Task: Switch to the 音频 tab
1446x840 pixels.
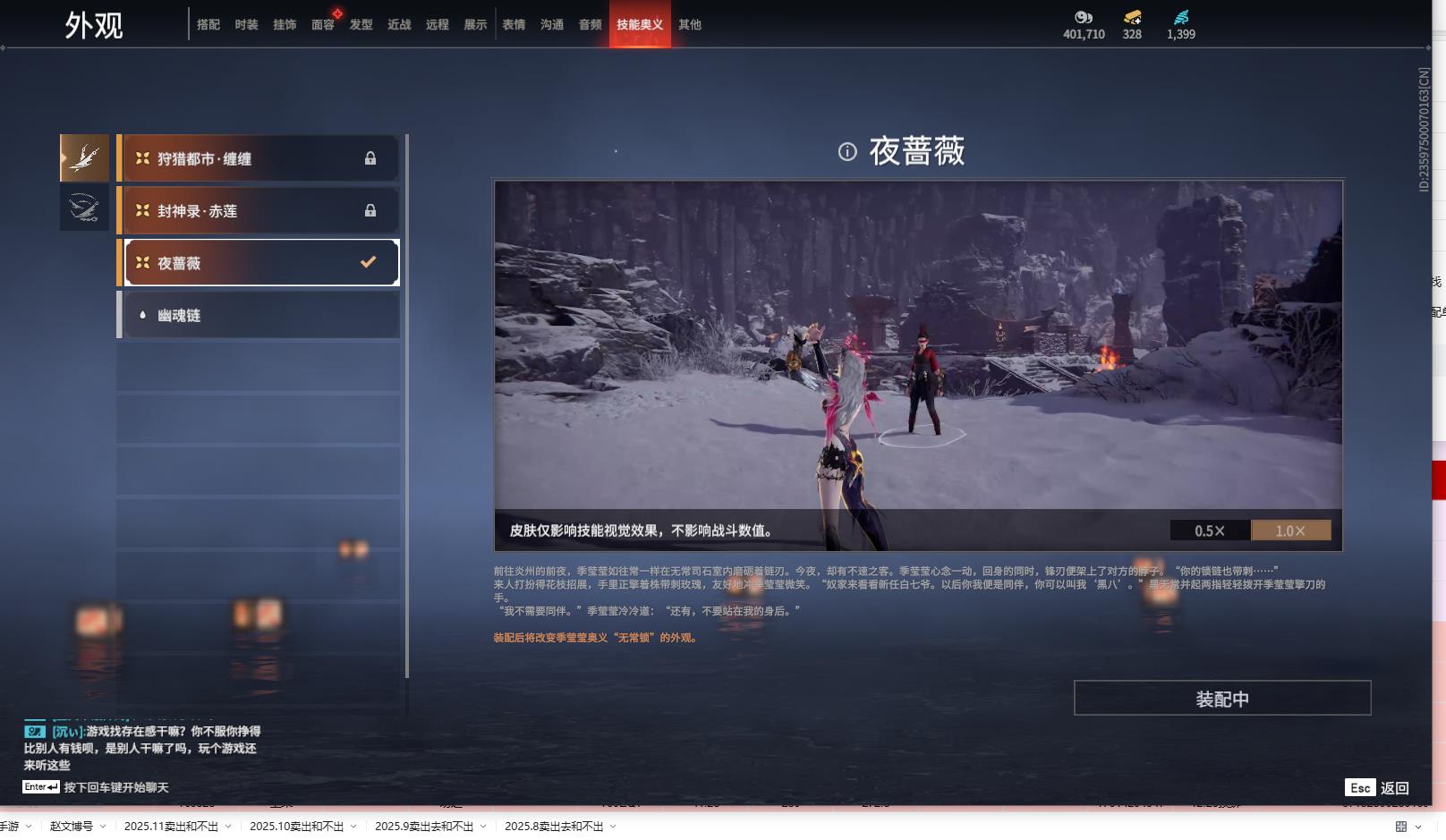Action: click(591, 25)
